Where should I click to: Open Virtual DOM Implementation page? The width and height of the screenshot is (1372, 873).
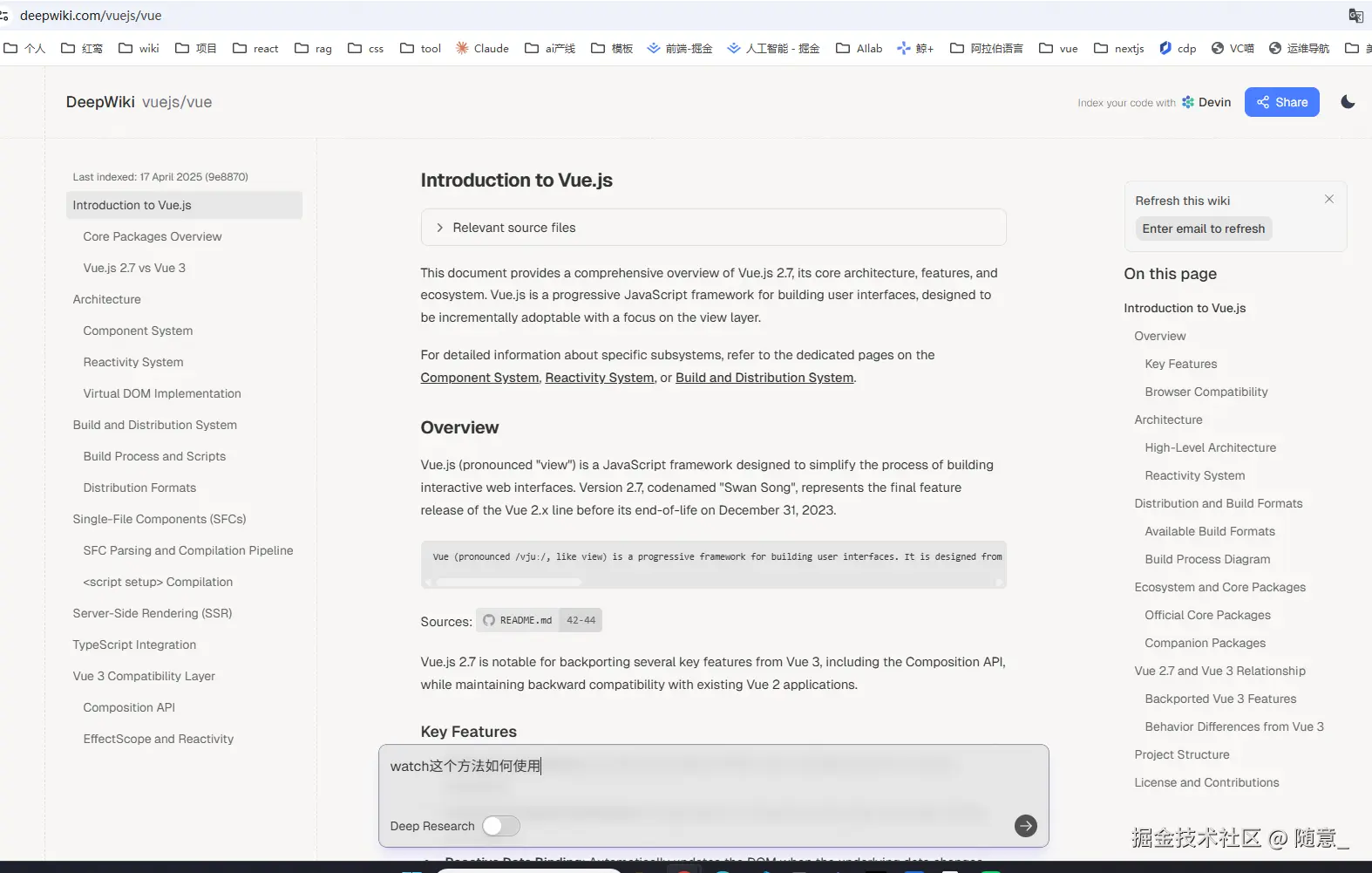coord(162,393)
